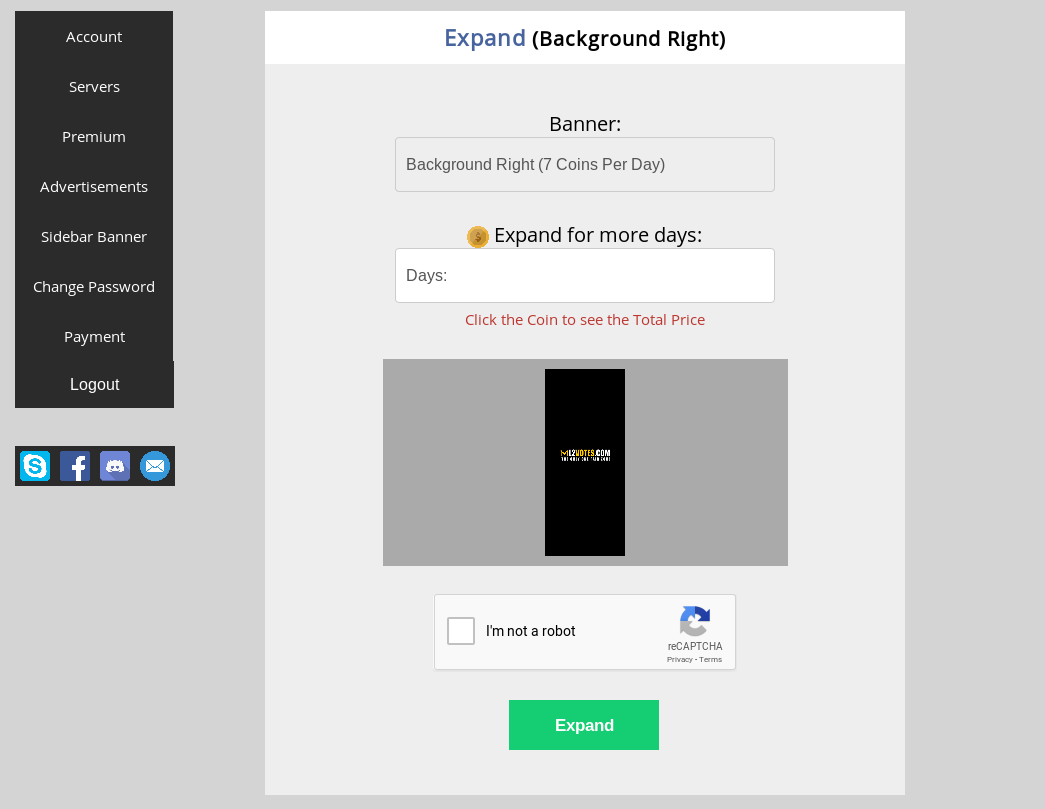Click the L2Votes banner preview image
This screenshot has width=1045, height=809.
(x=584, y=462)
